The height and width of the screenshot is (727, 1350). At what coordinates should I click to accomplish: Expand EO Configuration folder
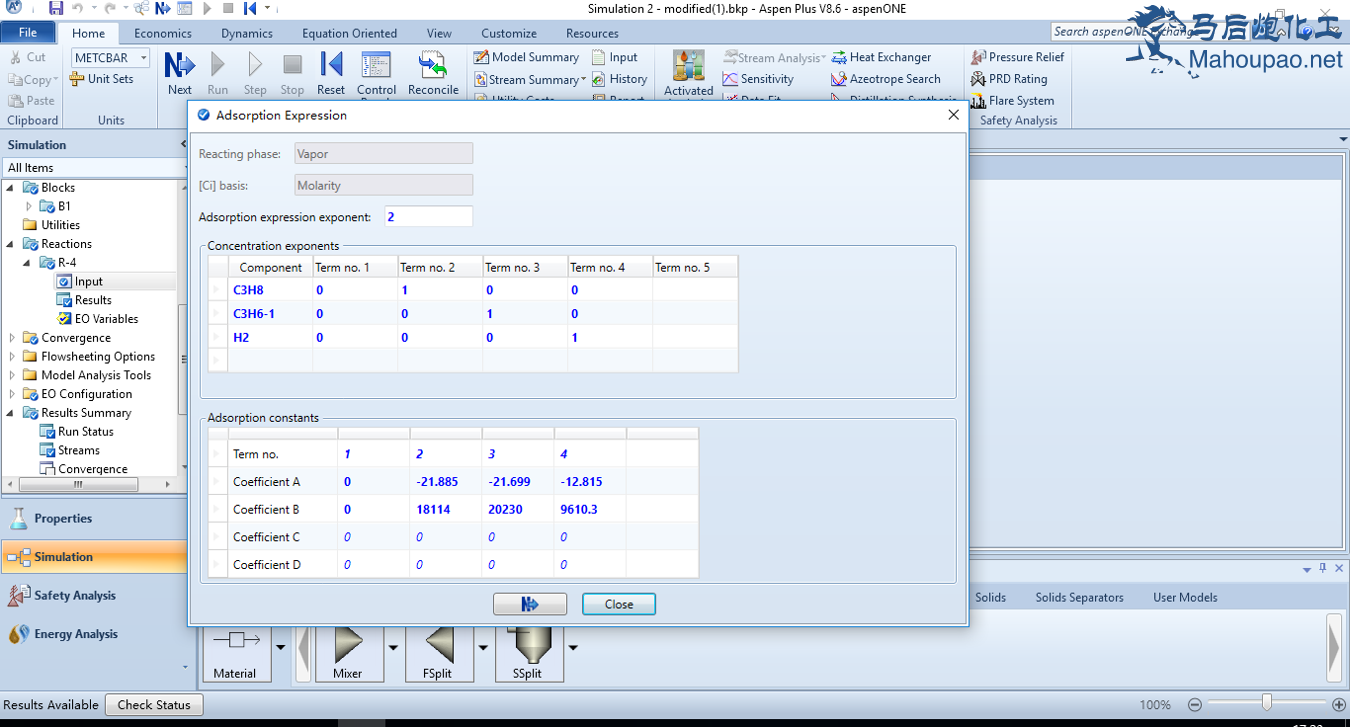12,394
